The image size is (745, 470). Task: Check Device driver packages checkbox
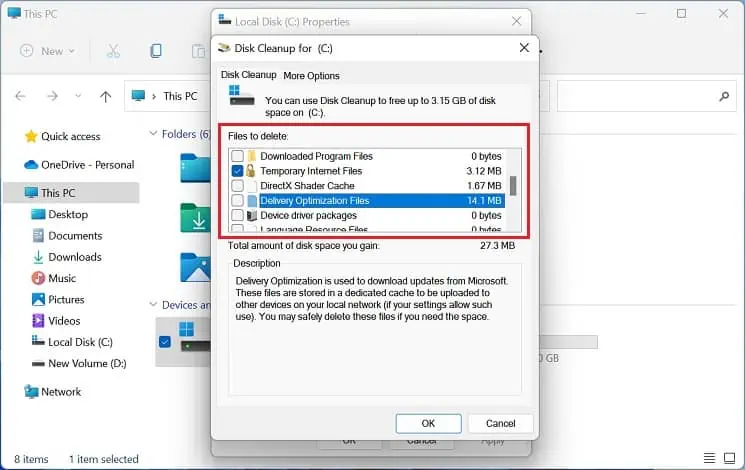[x=237, y=215]
